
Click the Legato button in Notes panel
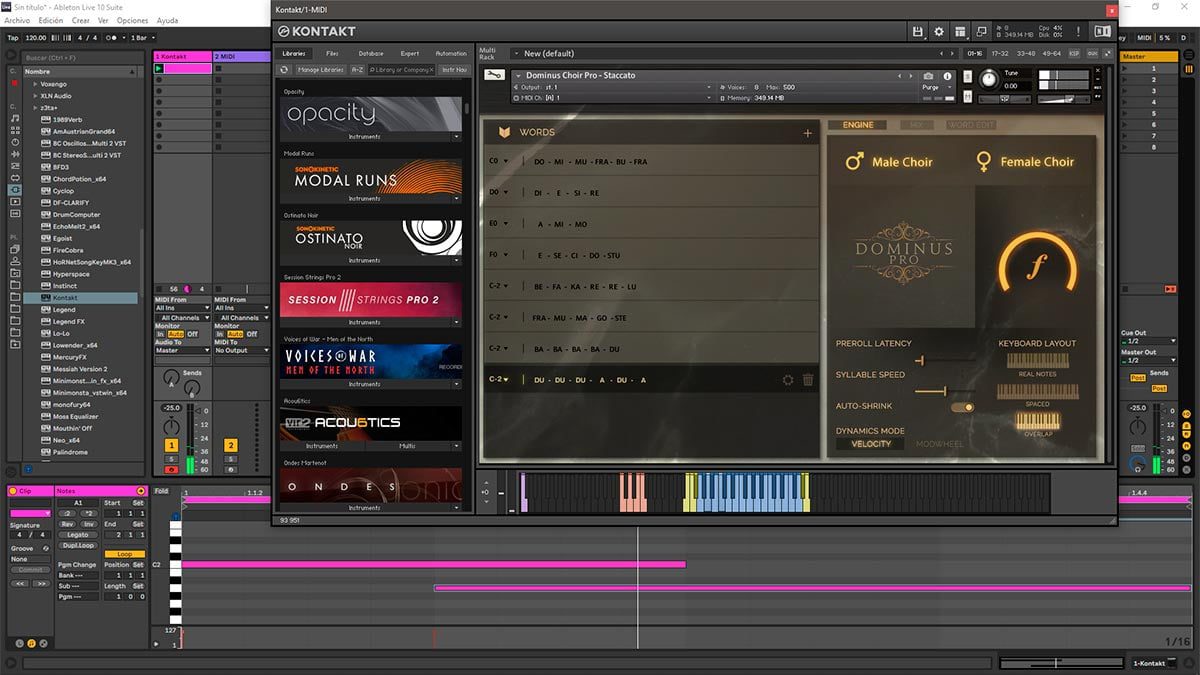[78, 534]
